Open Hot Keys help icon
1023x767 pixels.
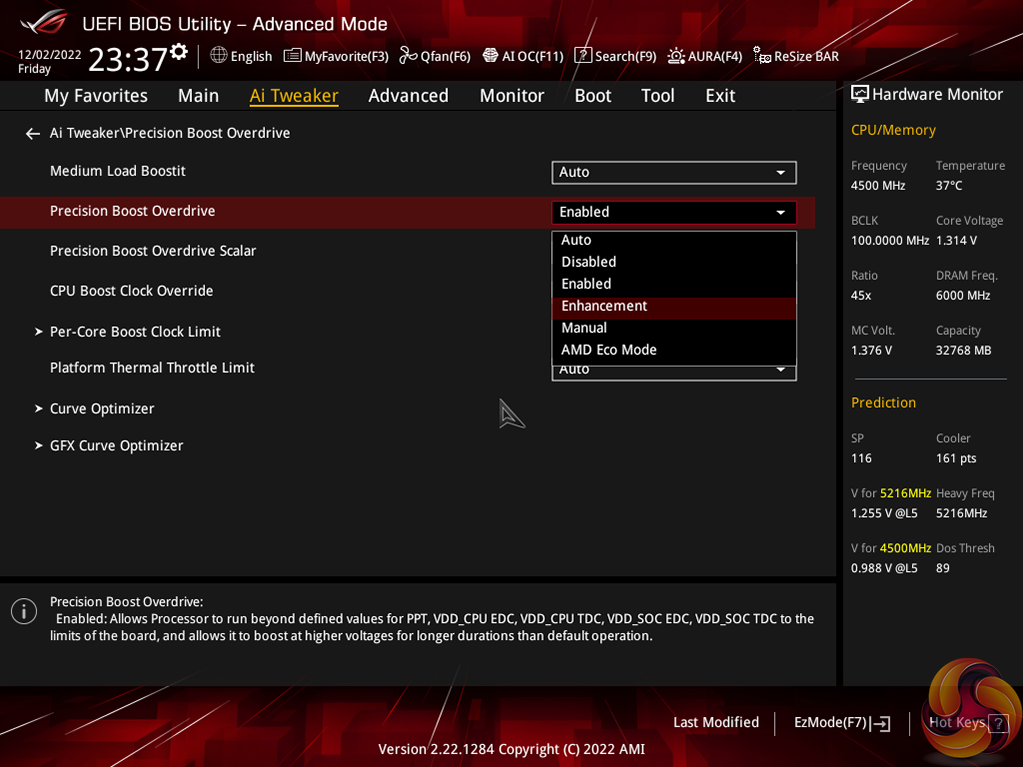click(x=997, y=723)
